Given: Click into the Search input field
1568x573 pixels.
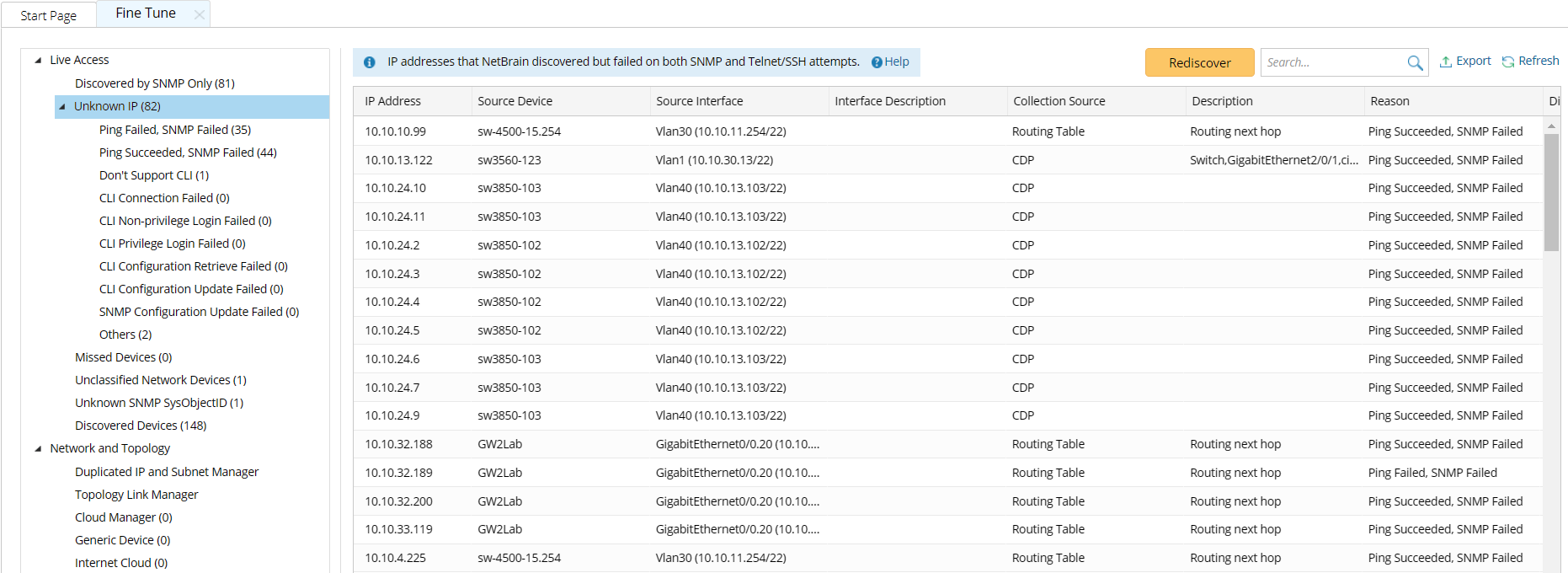Looking at the screenshot, I should pyautogui.click(x=1332, y=62).
